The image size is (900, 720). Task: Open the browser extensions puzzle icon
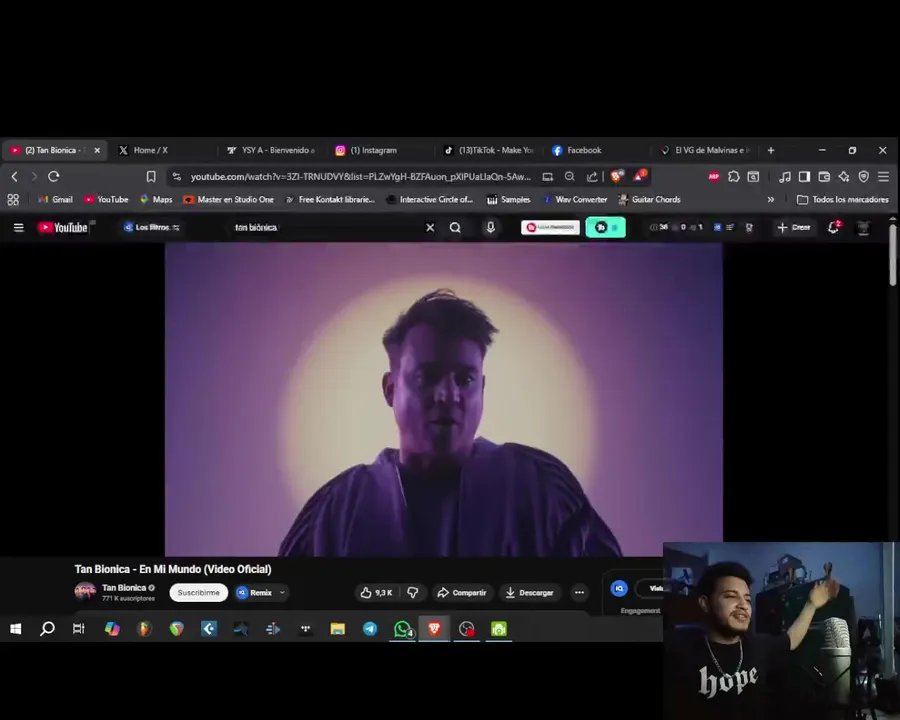tap(734, 177)
